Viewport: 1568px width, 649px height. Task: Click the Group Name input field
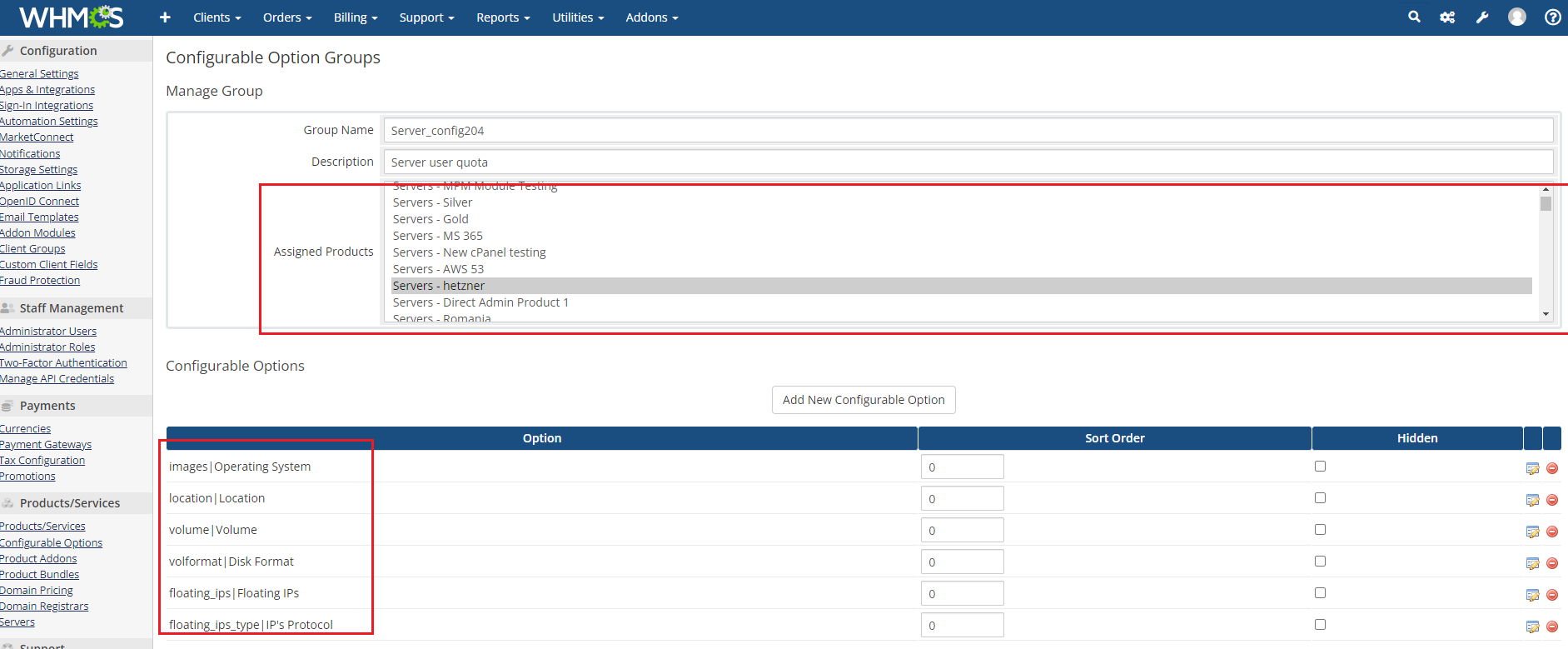[968, 131]
